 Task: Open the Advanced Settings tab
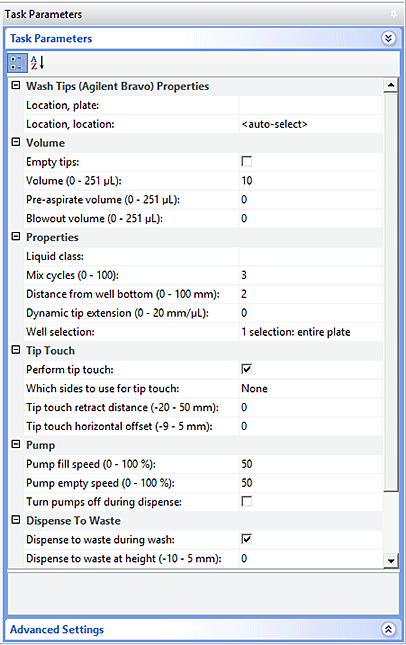(x=57, y=629)
